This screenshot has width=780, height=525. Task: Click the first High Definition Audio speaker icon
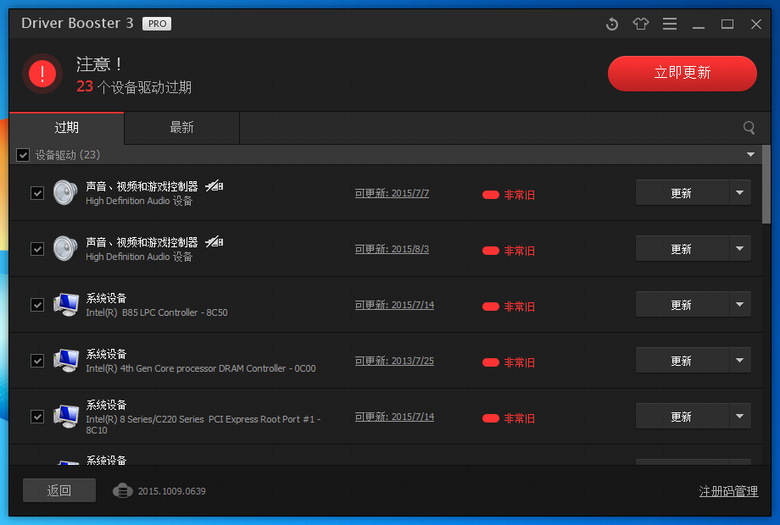65,193
